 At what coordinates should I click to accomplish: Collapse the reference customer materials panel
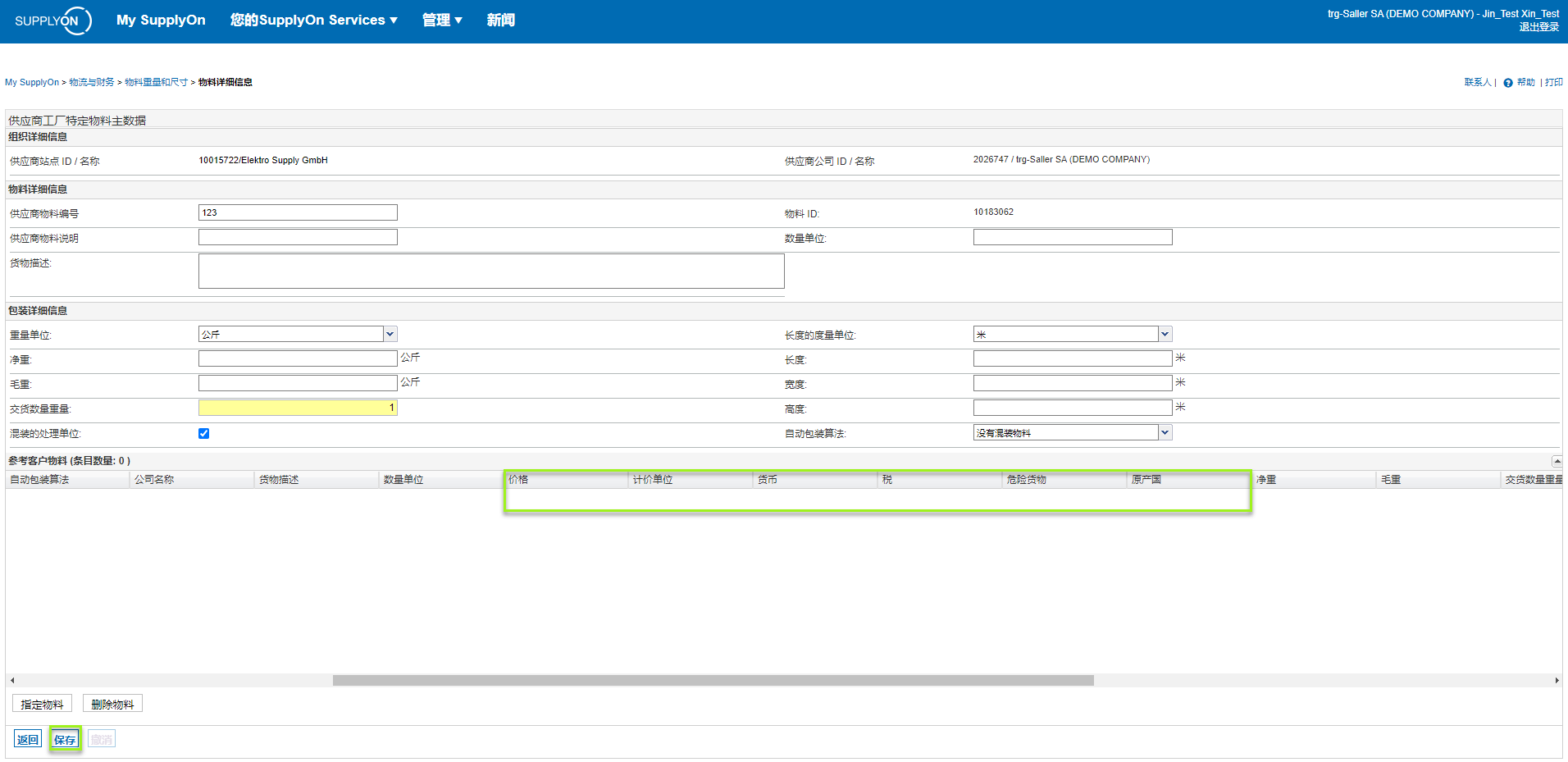click(1557, 461)
